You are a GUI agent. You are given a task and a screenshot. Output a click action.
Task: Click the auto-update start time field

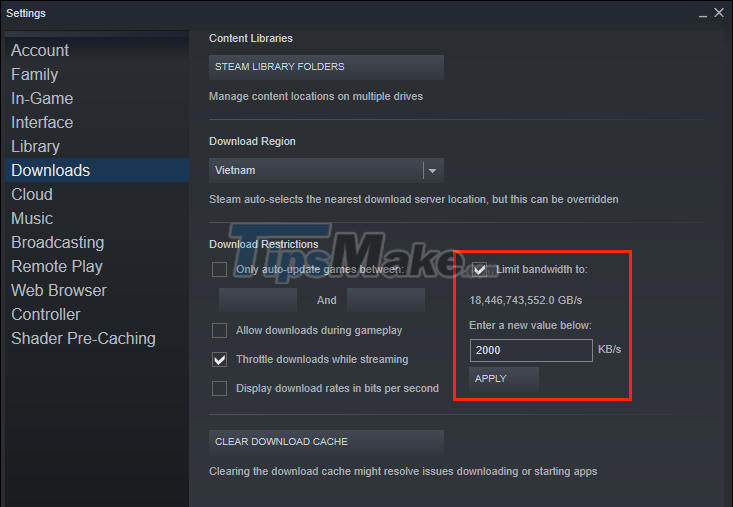(258, 300)
